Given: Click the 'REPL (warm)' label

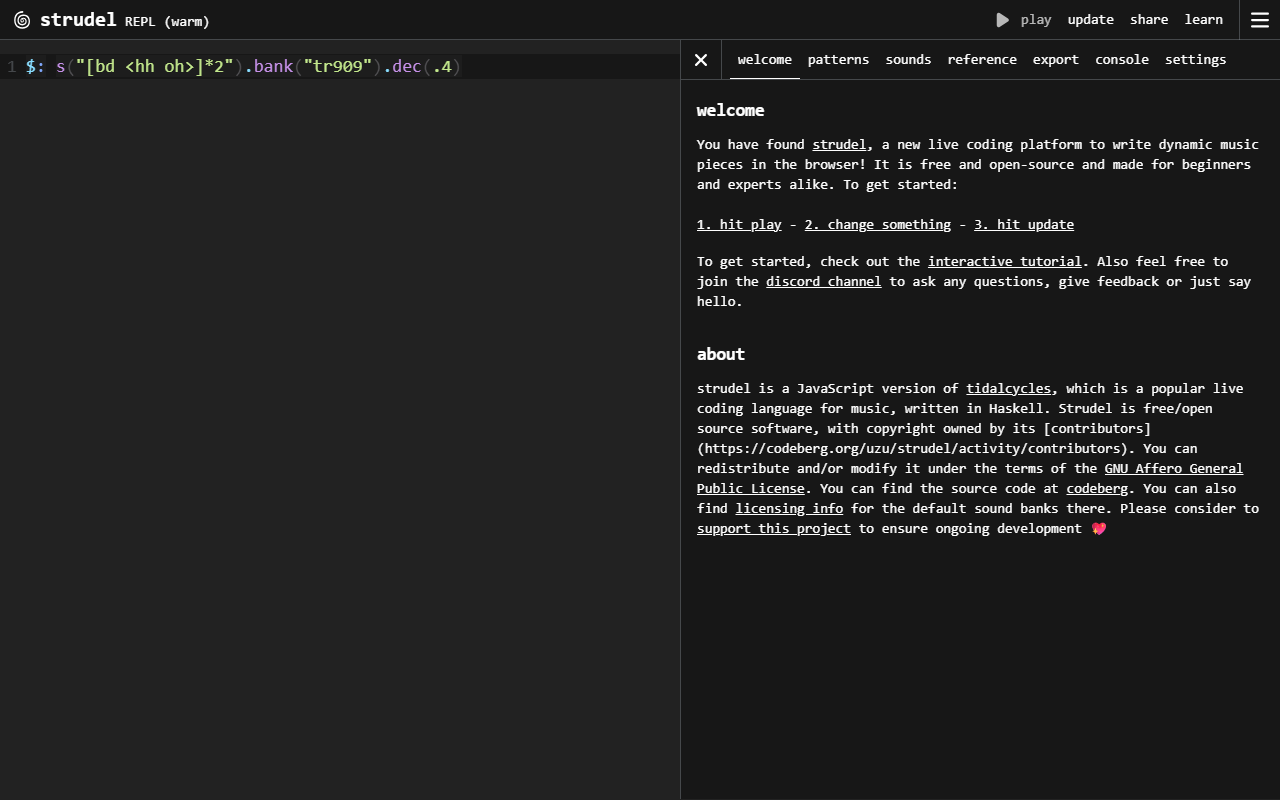Looking at the screenshot, I should pyautogui.click(x=167, y=21).
